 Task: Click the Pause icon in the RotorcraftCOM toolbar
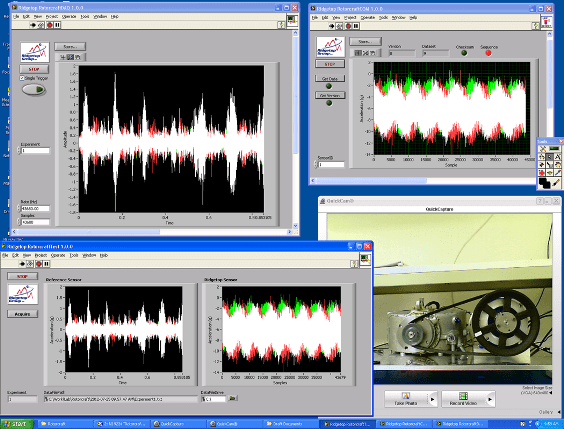(x=356, y=26)
